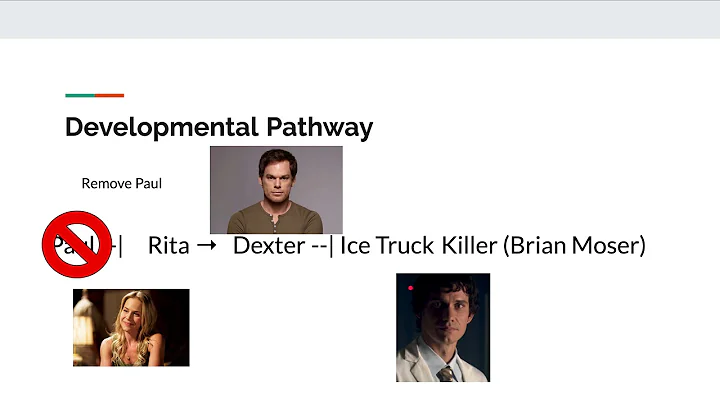Select the photo of the blonde woman

click(131, 327)
